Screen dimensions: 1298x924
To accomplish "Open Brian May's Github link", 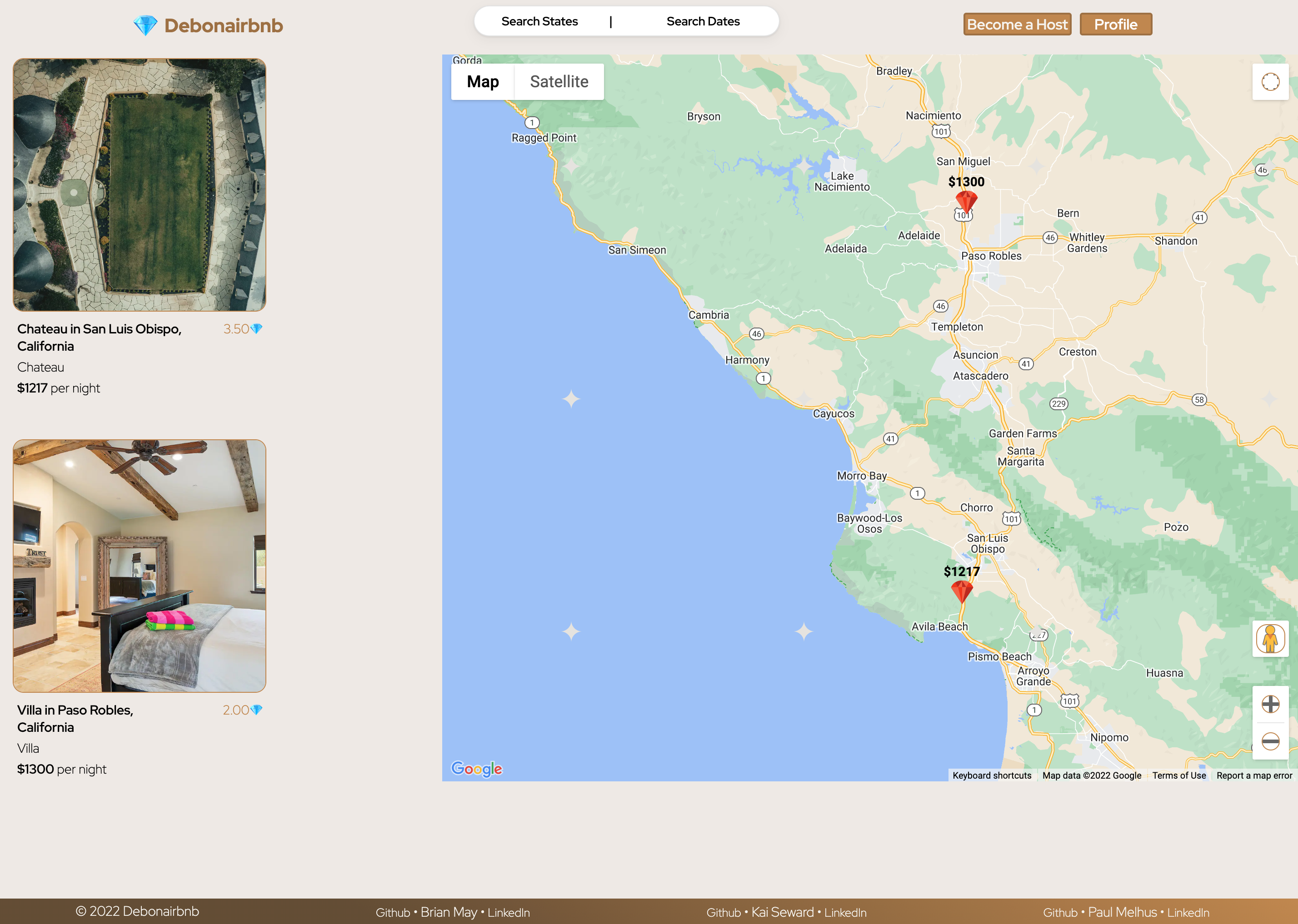I will [393, 913].
